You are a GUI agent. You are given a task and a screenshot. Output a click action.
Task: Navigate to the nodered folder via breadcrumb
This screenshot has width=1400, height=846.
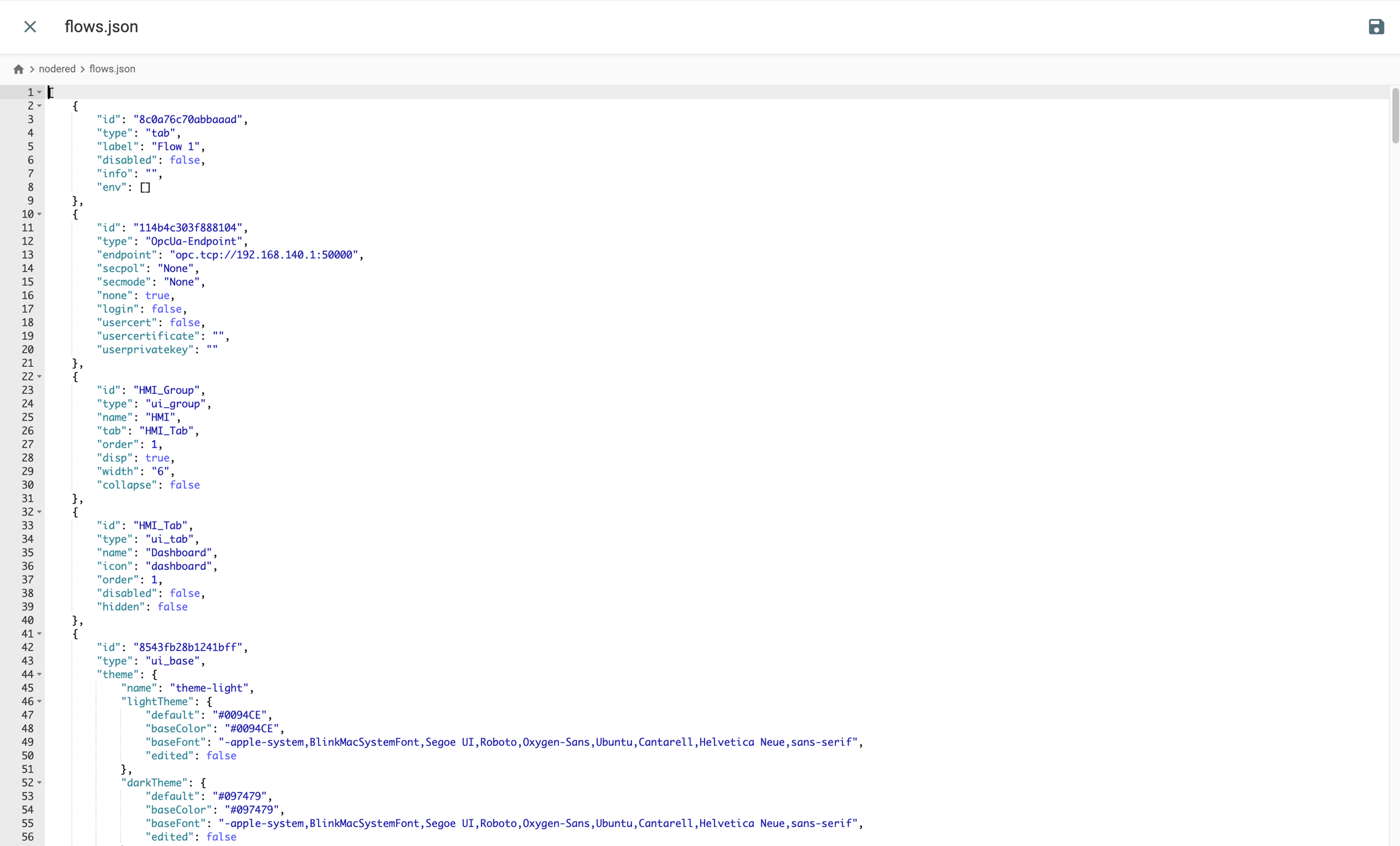pos(57,69)
